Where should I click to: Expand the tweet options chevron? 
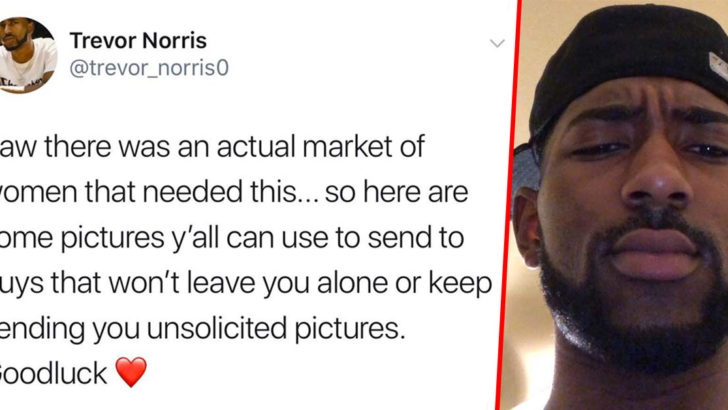coord(497,44)
